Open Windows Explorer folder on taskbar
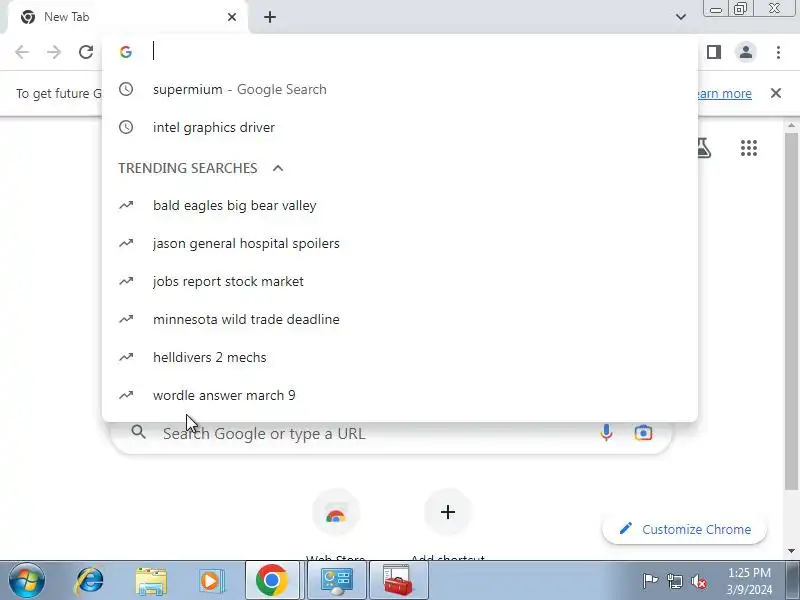The height and width of the screenshot is (600, 800). [x=151, y=581]
